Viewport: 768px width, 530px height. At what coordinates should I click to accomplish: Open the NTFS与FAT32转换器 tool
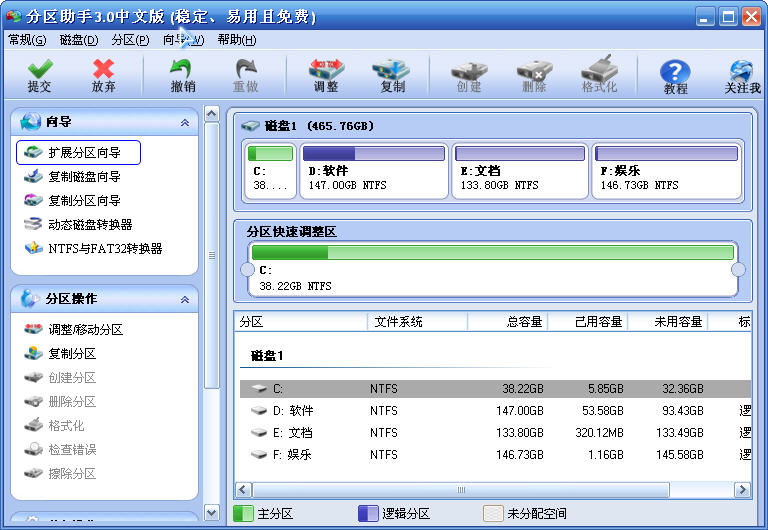(x=105, y=249)
